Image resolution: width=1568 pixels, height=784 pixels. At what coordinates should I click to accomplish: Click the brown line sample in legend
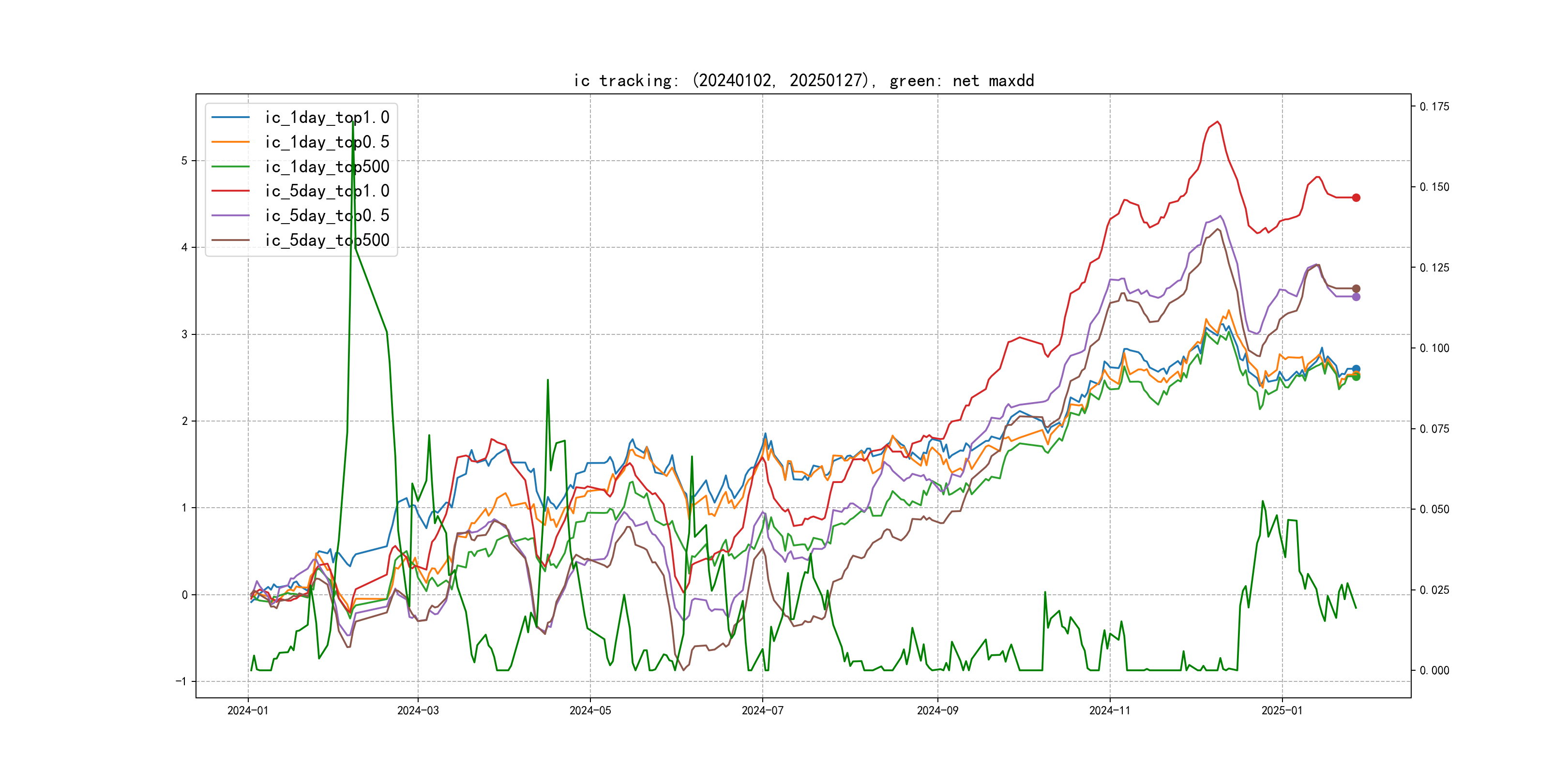click(x=230, y=241)
